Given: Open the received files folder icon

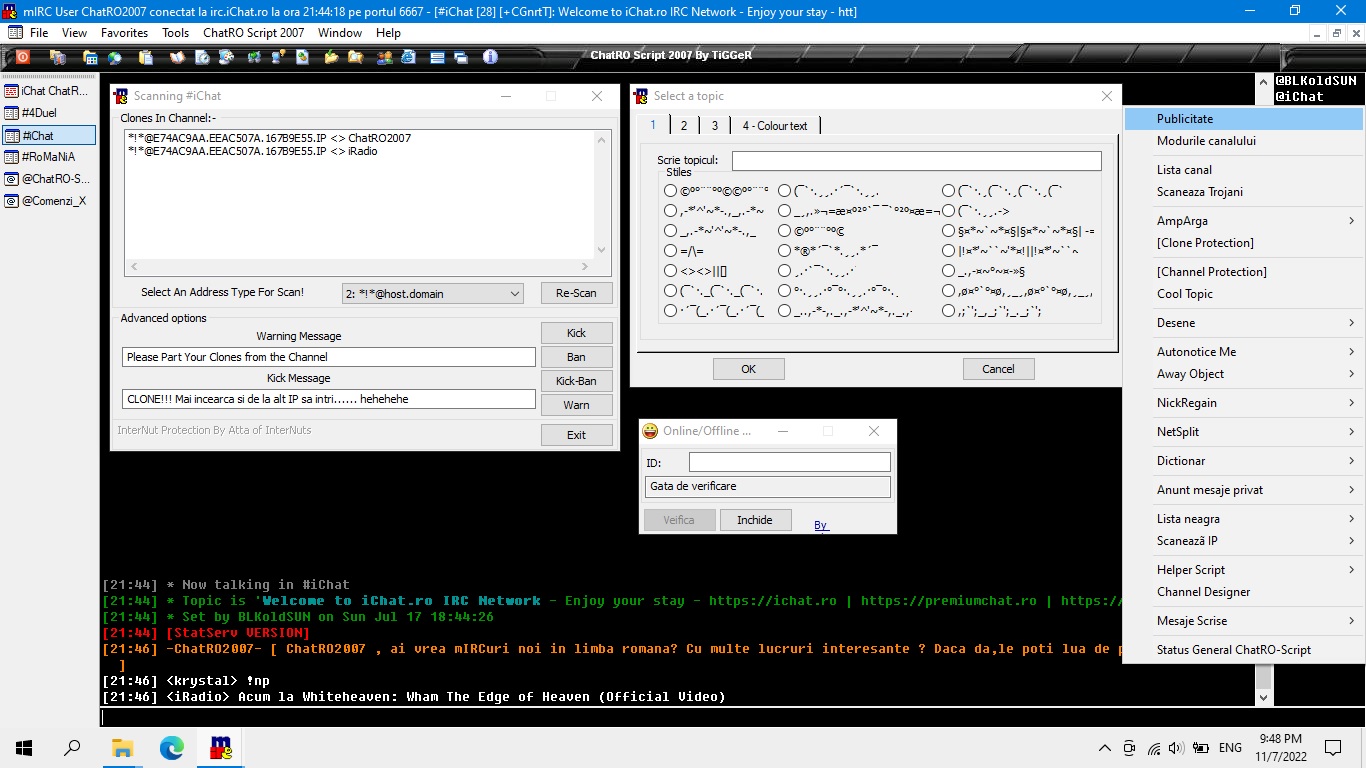Looking at the screenshot, I should click(331, 57).
